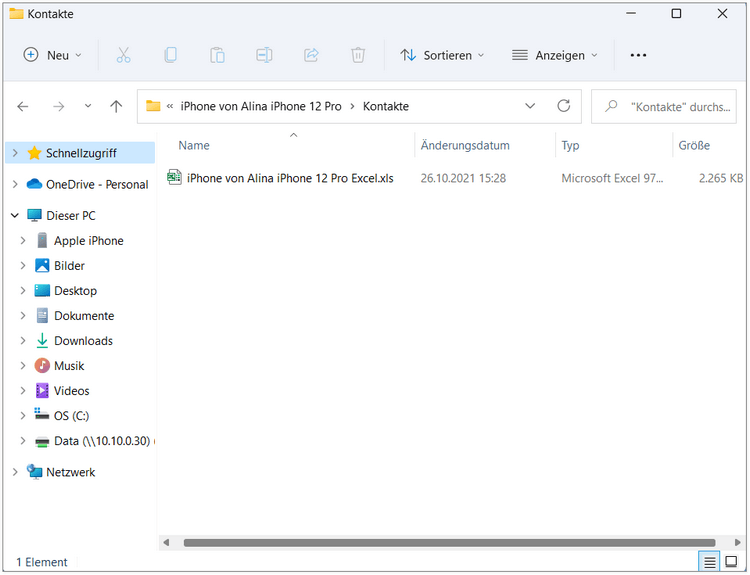The height and width of the screenshot is (575, 750).
Task: Click the Delete trash can icon
Action: coord(358,55)
